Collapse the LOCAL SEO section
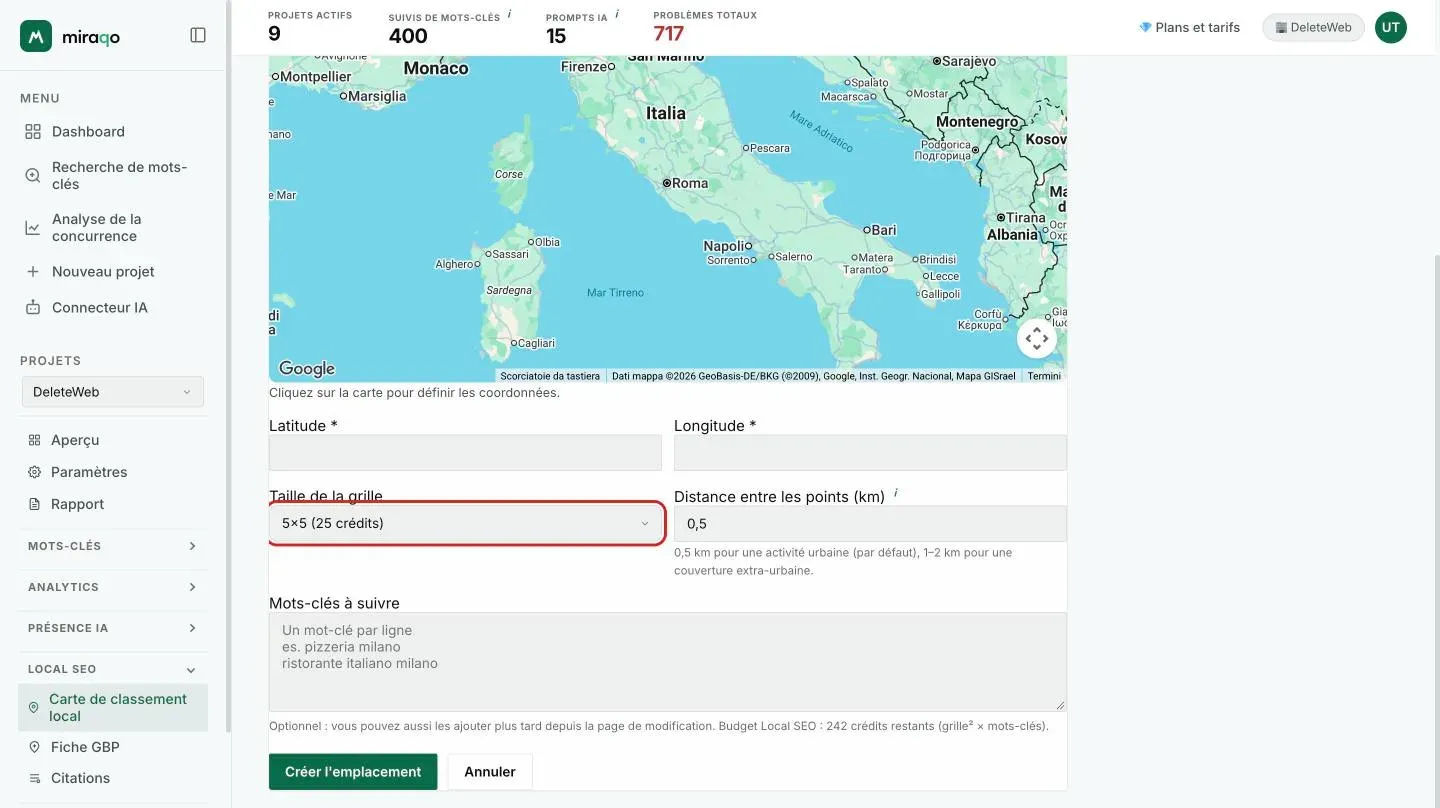 pos(113,669)
